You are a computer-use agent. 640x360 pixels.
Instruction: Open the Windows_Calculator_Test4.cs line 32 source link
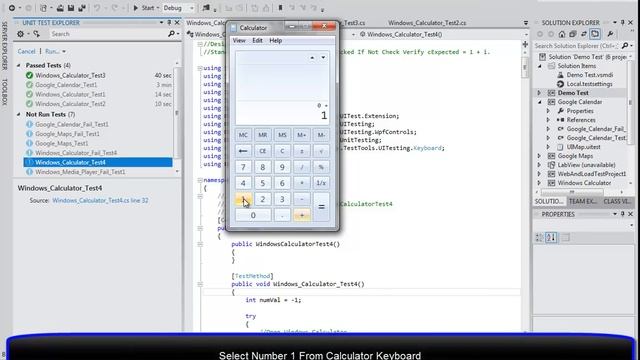(100, 200)
